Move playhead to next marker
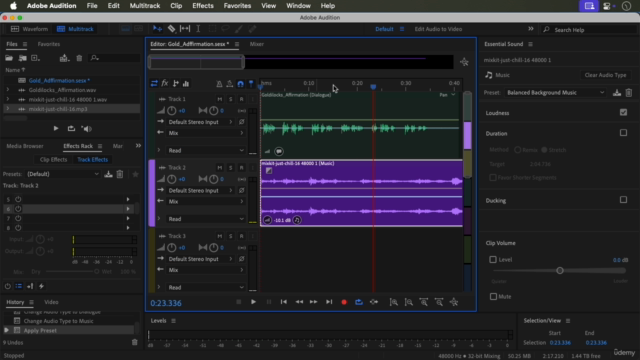 pos(329,302)
